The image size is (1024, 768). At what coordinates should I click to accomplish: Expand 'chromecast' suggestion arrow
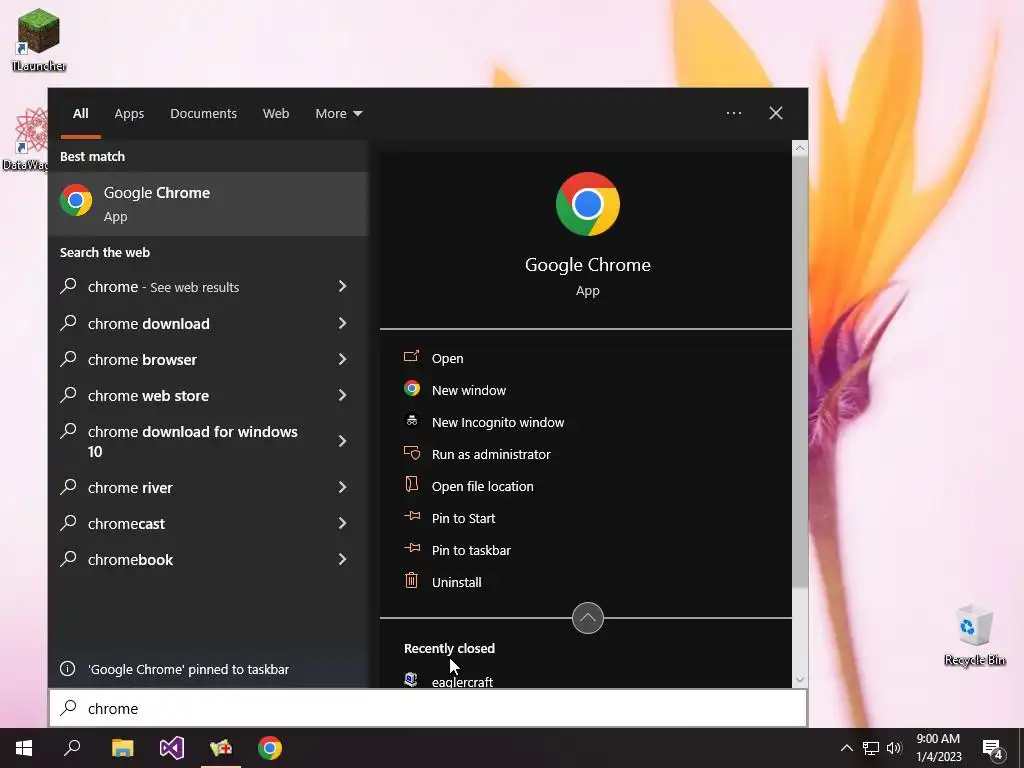coord(342,523)
